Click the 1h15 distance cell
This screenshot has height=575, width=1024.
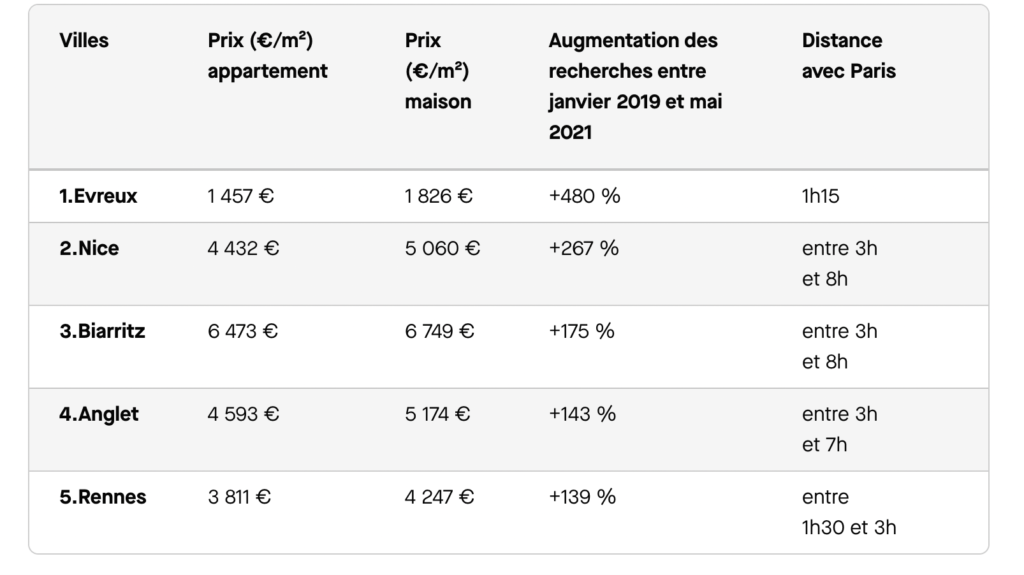[x=821, y=196]
